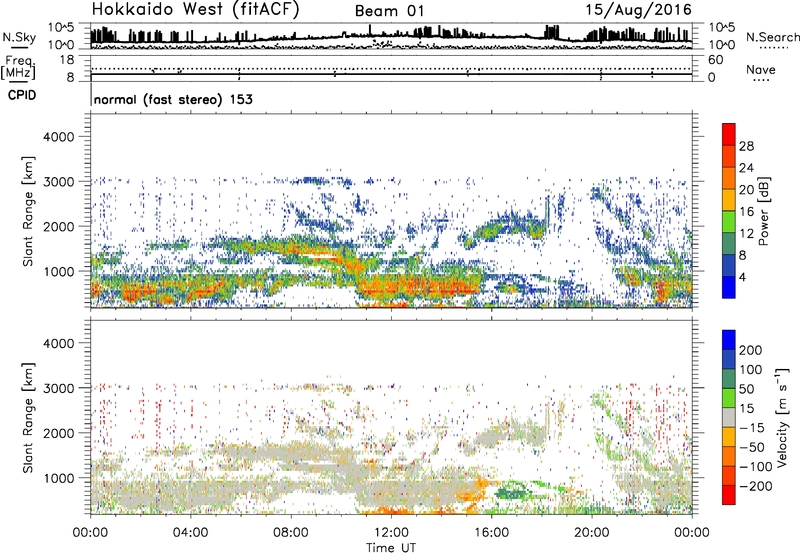The height and width of the screenshot is (554, 800).
Task: Click the 3000 km tick of the velocity panel
Action: coord(58,388)
